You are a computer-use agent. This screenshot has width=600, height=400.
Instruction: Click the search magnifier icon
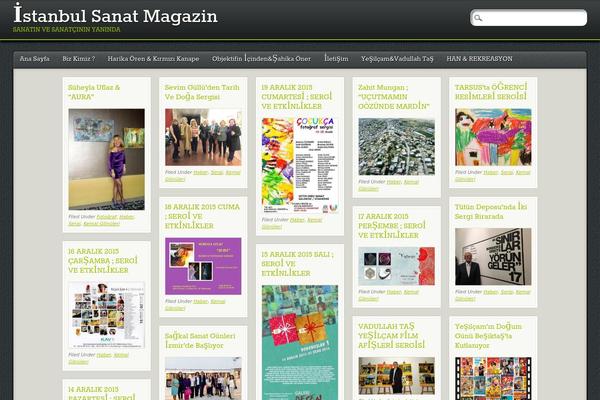click(x=478, y=18)
